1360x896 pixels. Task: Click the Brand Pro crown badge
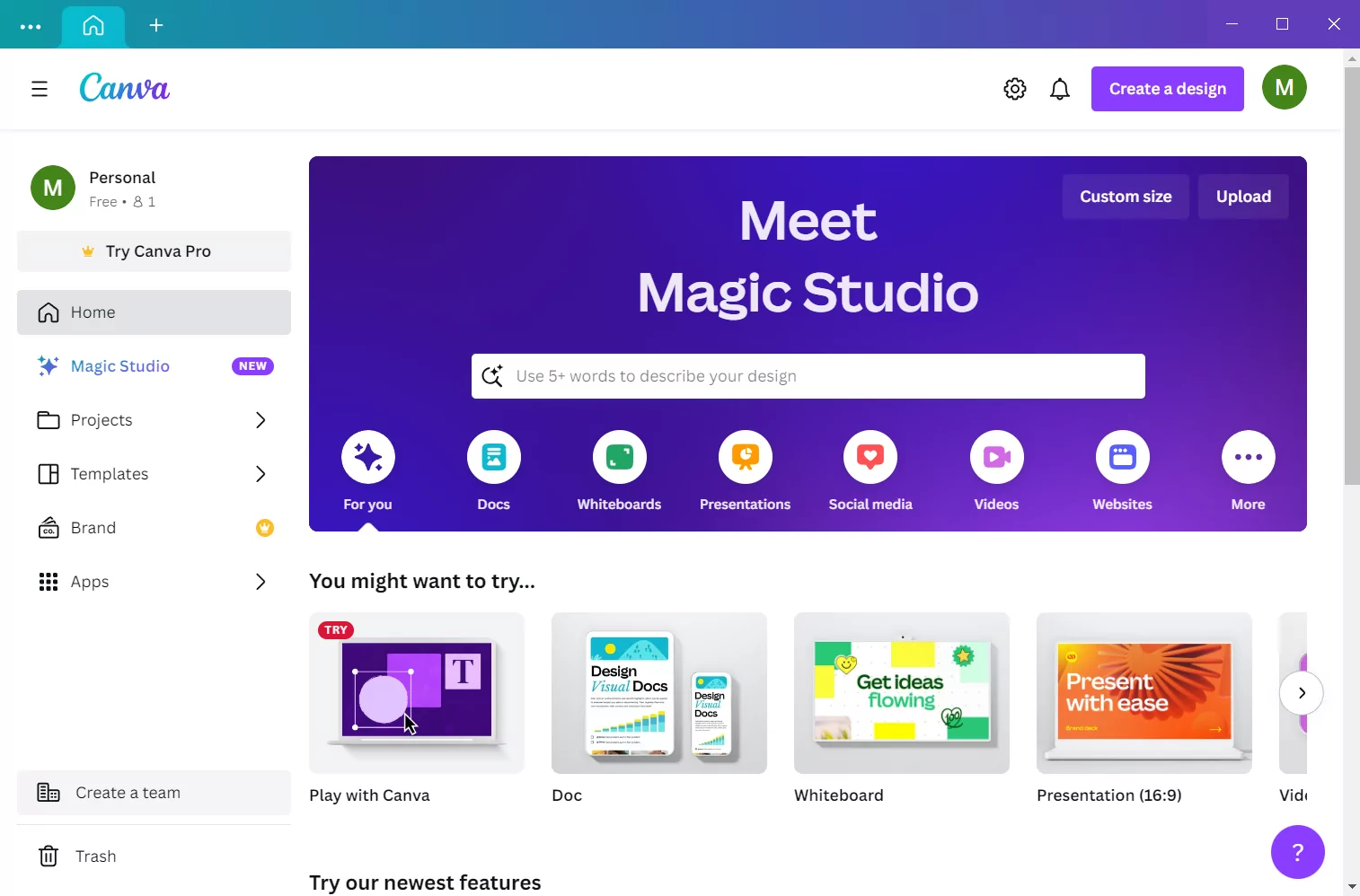click(x=265, y=528)
